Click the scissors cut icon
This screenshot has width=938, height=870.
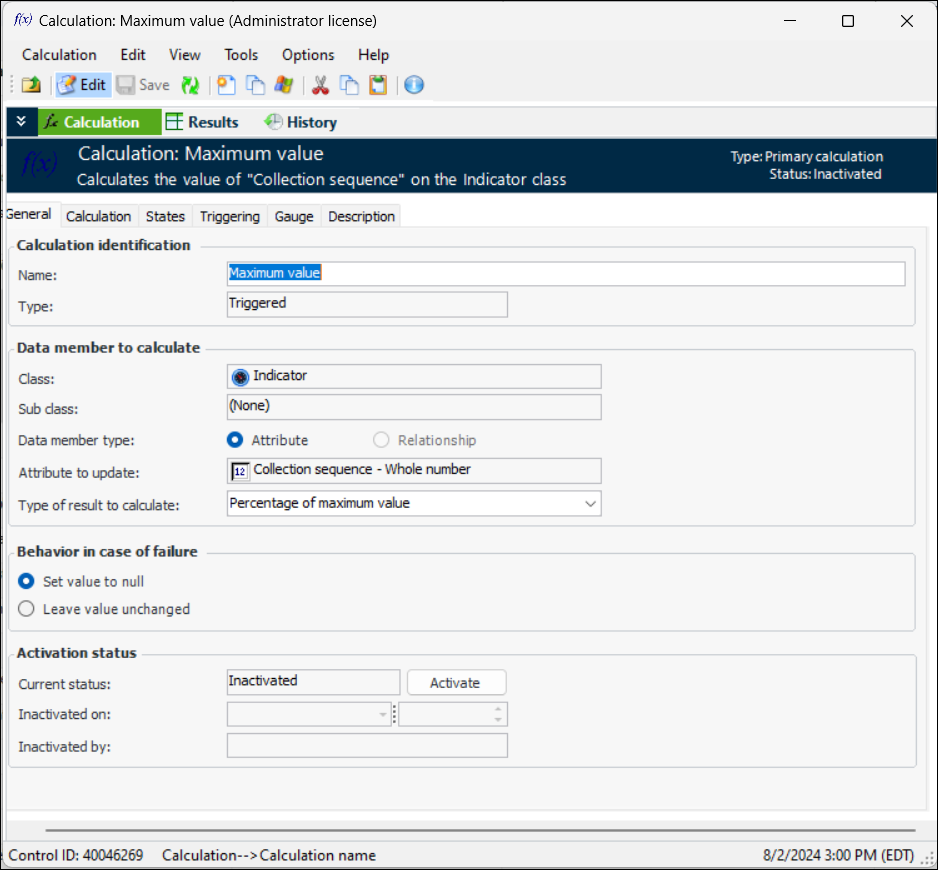tap(320, 85)
